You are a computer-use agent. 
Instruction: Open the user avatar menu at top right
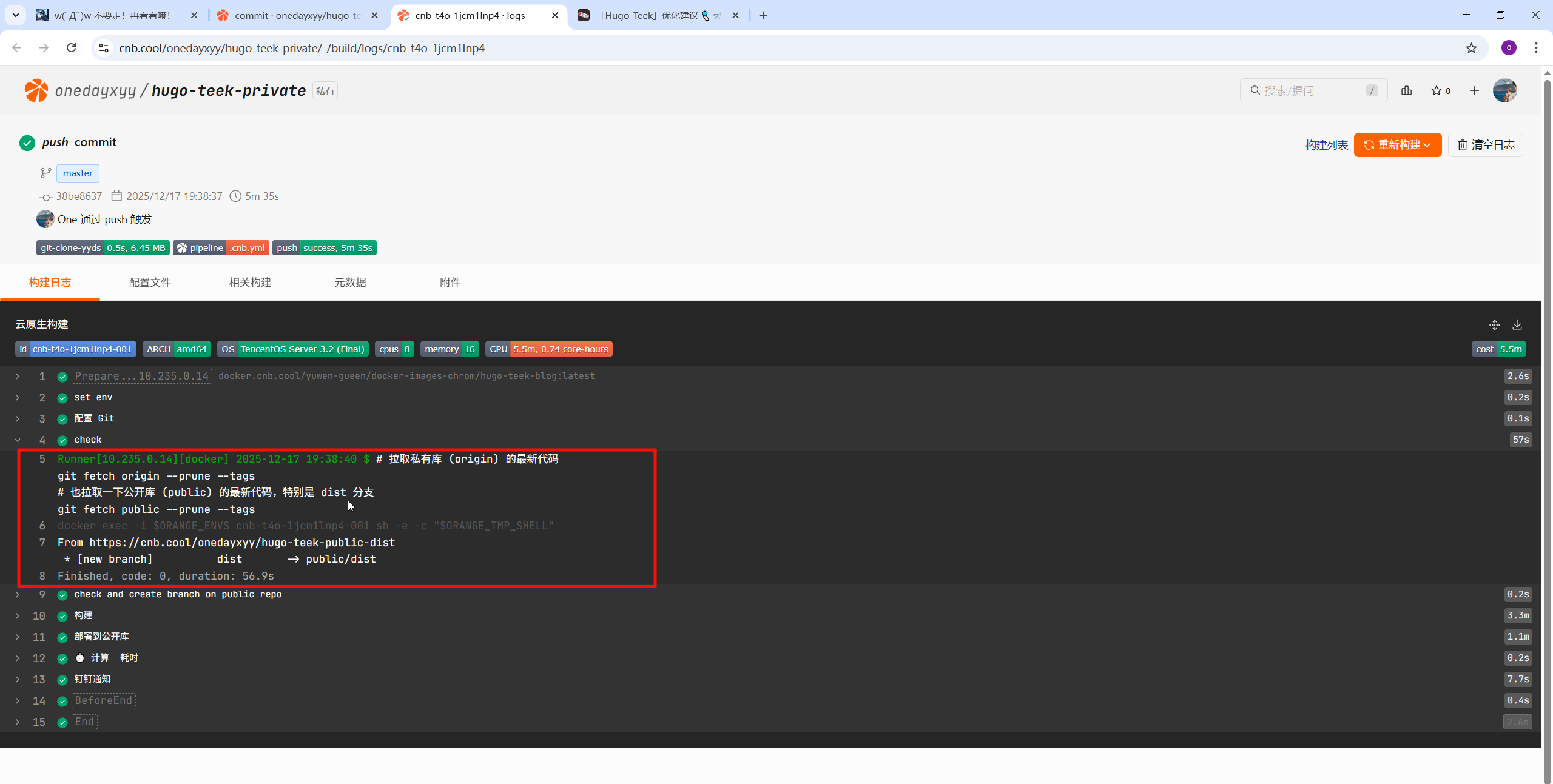click(1504, 90)
